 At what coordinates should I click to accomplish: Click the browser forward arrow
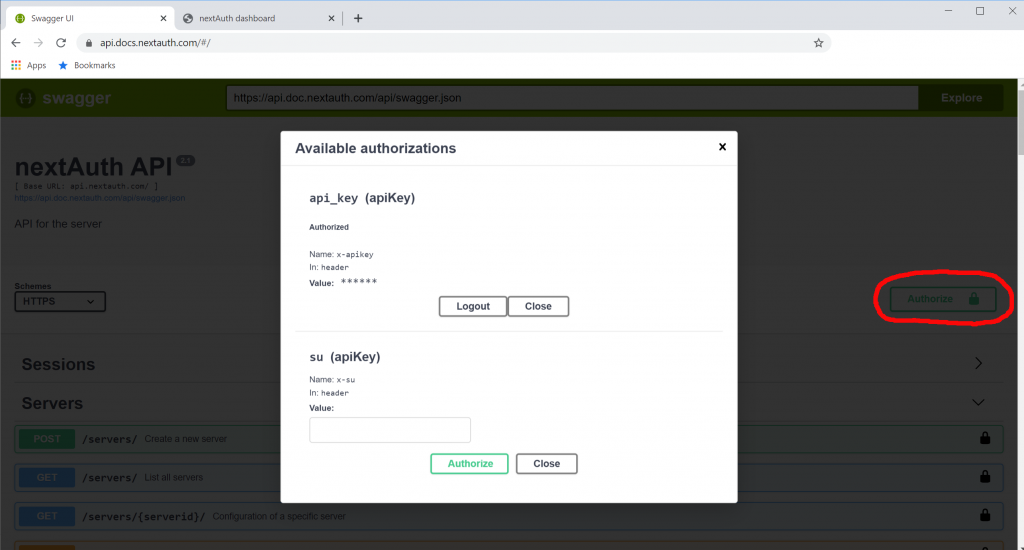[x=38, y=42]
